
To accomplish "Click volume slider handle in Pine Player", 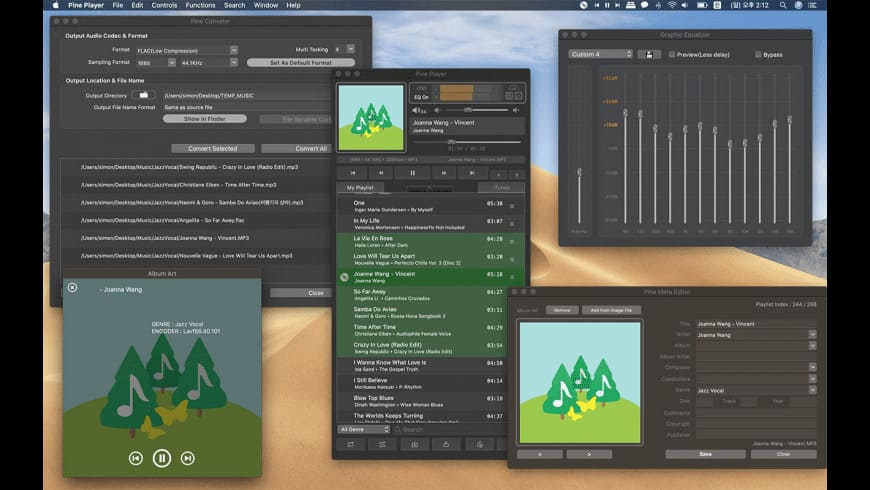I will click(468, 110).
